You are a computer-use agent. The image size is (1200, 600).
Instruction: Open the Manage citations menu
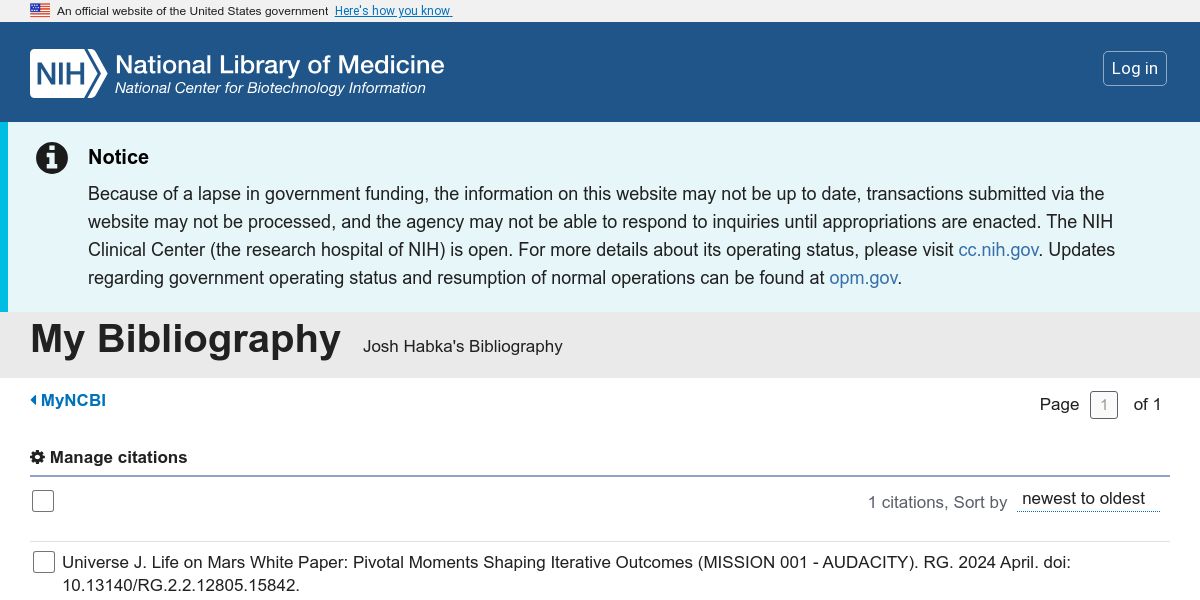[118, 457]
